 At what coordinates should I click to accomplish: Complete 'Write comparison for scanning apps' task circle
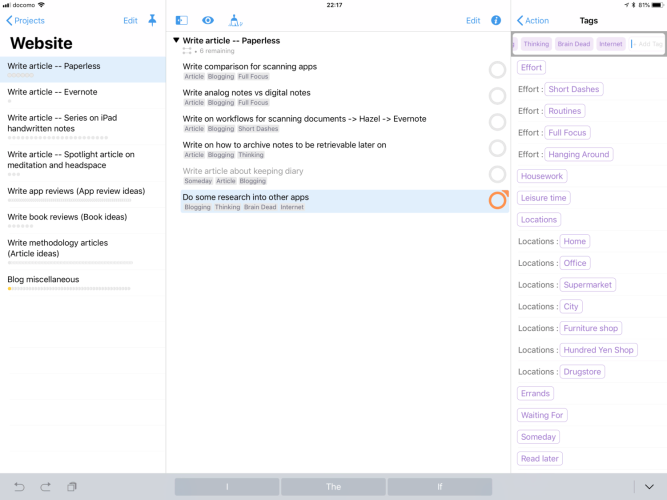click(x=497, y=69)
